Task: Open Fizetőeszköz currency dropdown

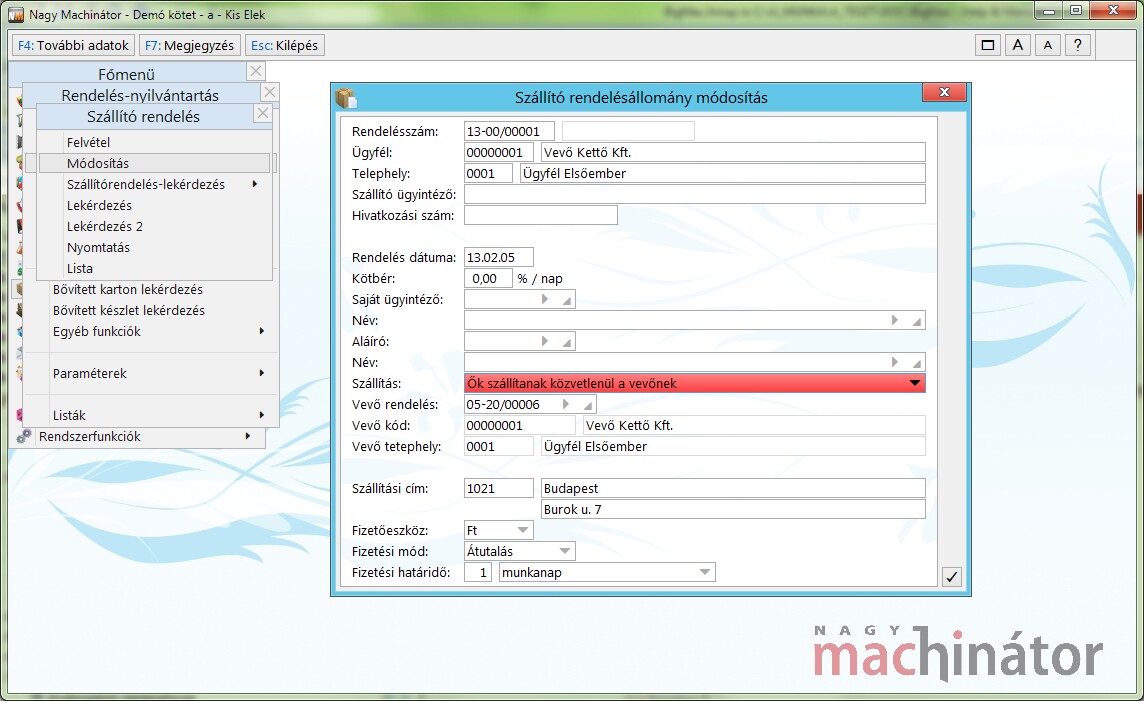Action: (x=523, y=530)
